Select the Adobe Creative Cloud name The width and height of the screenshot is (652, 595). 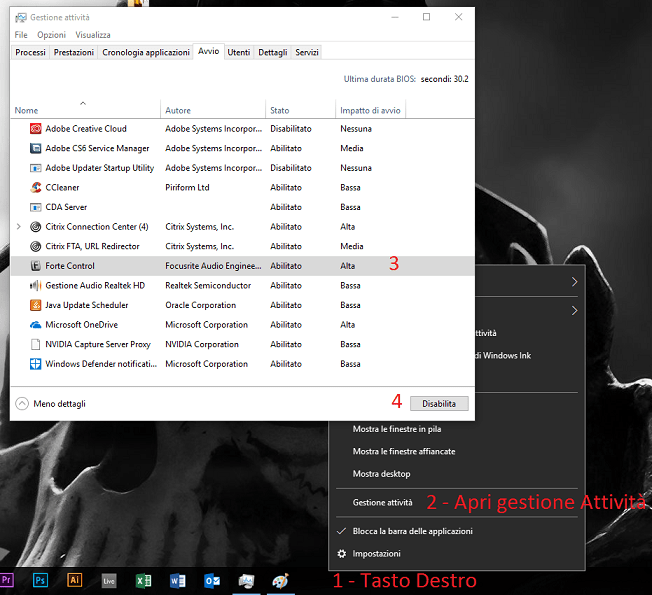pyautogui.click(x=86, y=129)
